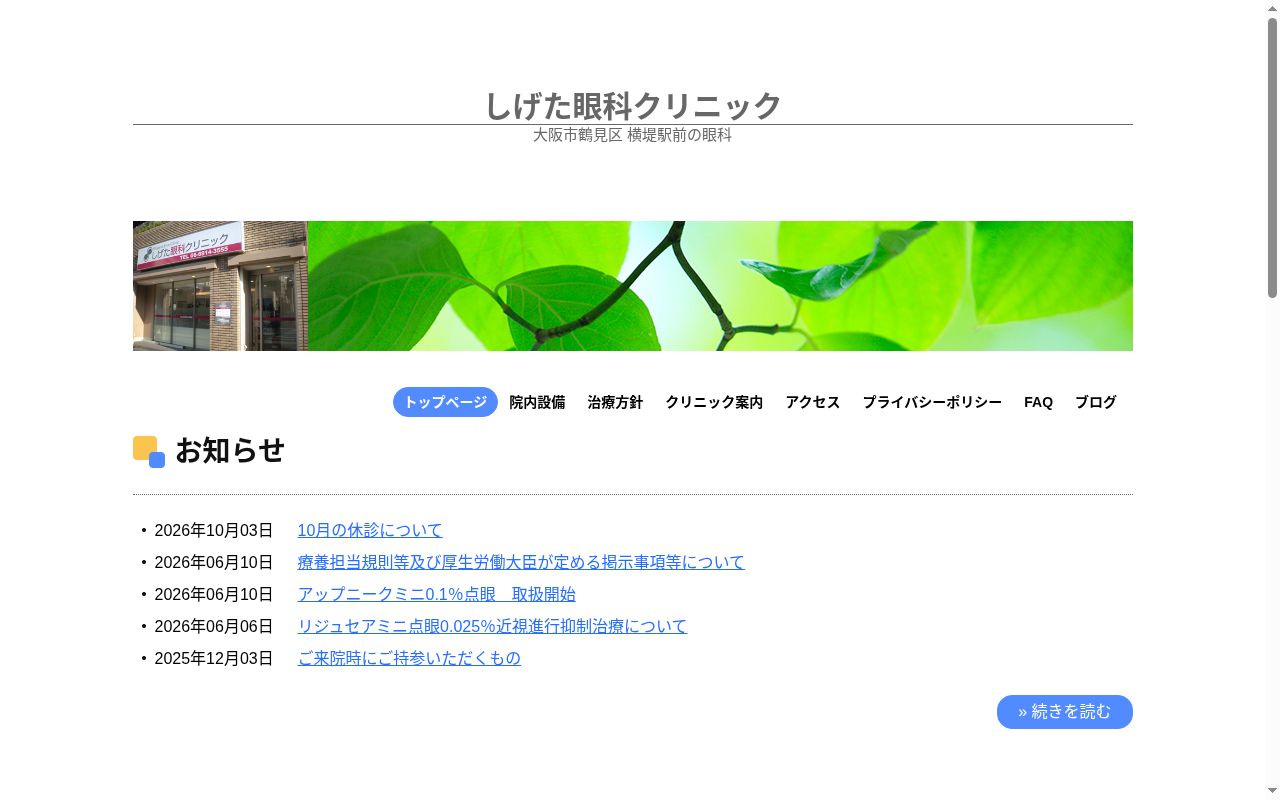The height and width of the screenshot is (800, 1280).
Task: Click the date 2026年06月06日
Action: [x=214, y=626]
